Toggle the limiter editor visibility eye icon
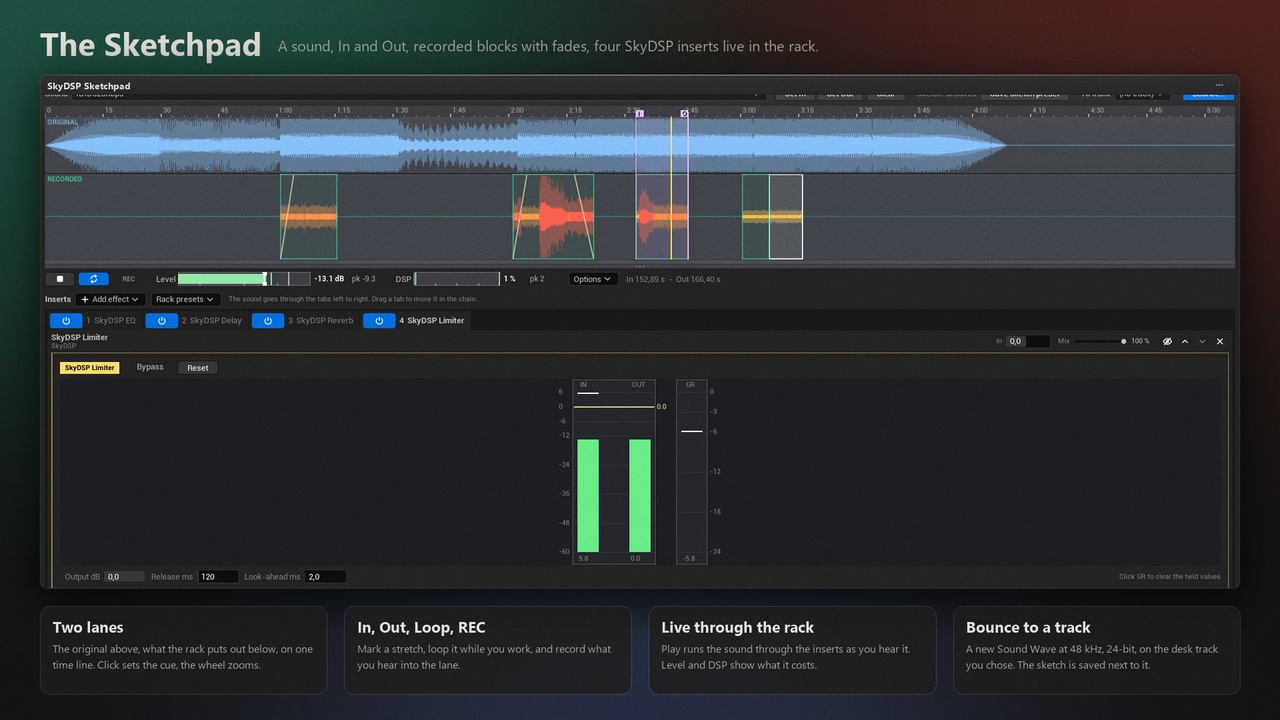Viewport: 1280px width, 720px height. 1167,341
